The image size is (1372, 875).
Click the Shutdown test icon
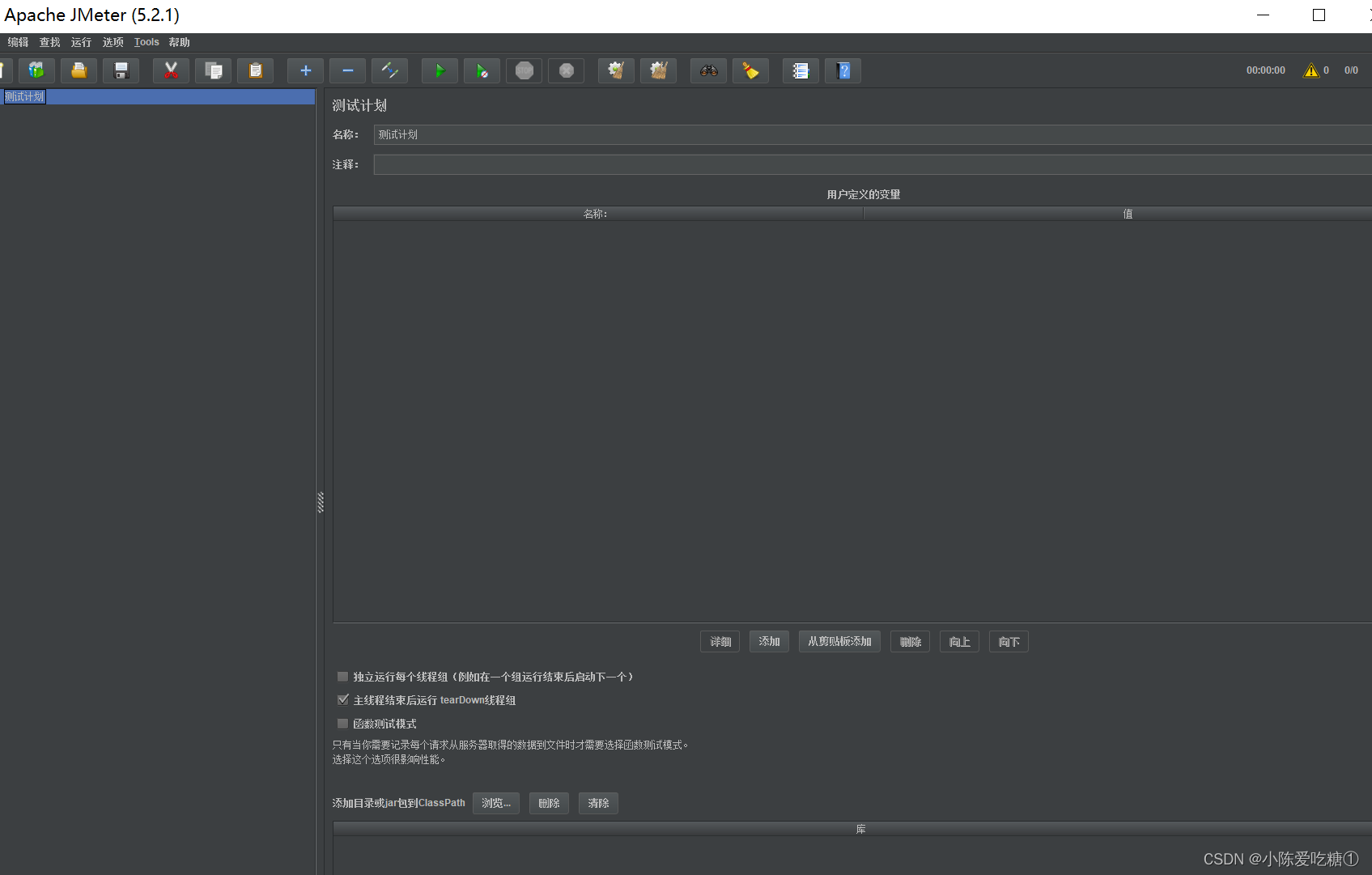[566, 71]
